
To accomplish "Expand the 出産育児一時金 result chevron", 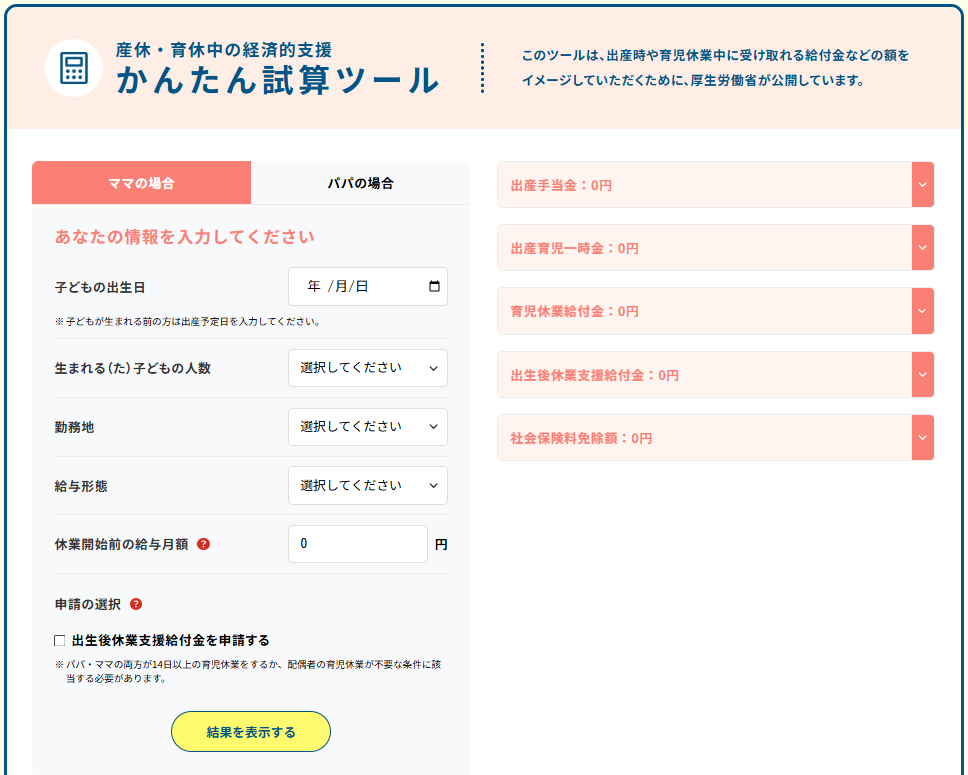I will (x=922, y=248).
